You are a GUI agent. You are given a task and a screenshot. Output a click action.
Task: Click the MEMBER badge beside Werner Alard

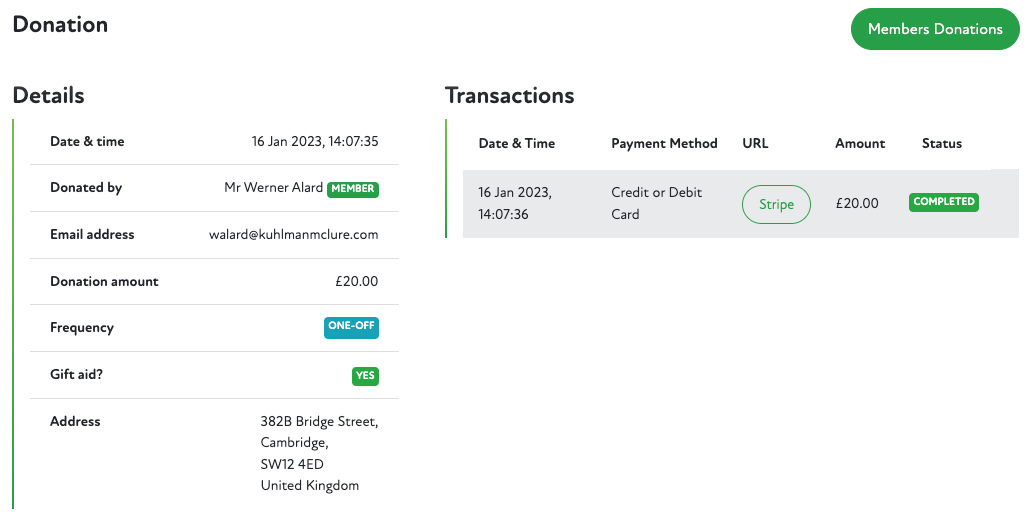tap(353, 188)
